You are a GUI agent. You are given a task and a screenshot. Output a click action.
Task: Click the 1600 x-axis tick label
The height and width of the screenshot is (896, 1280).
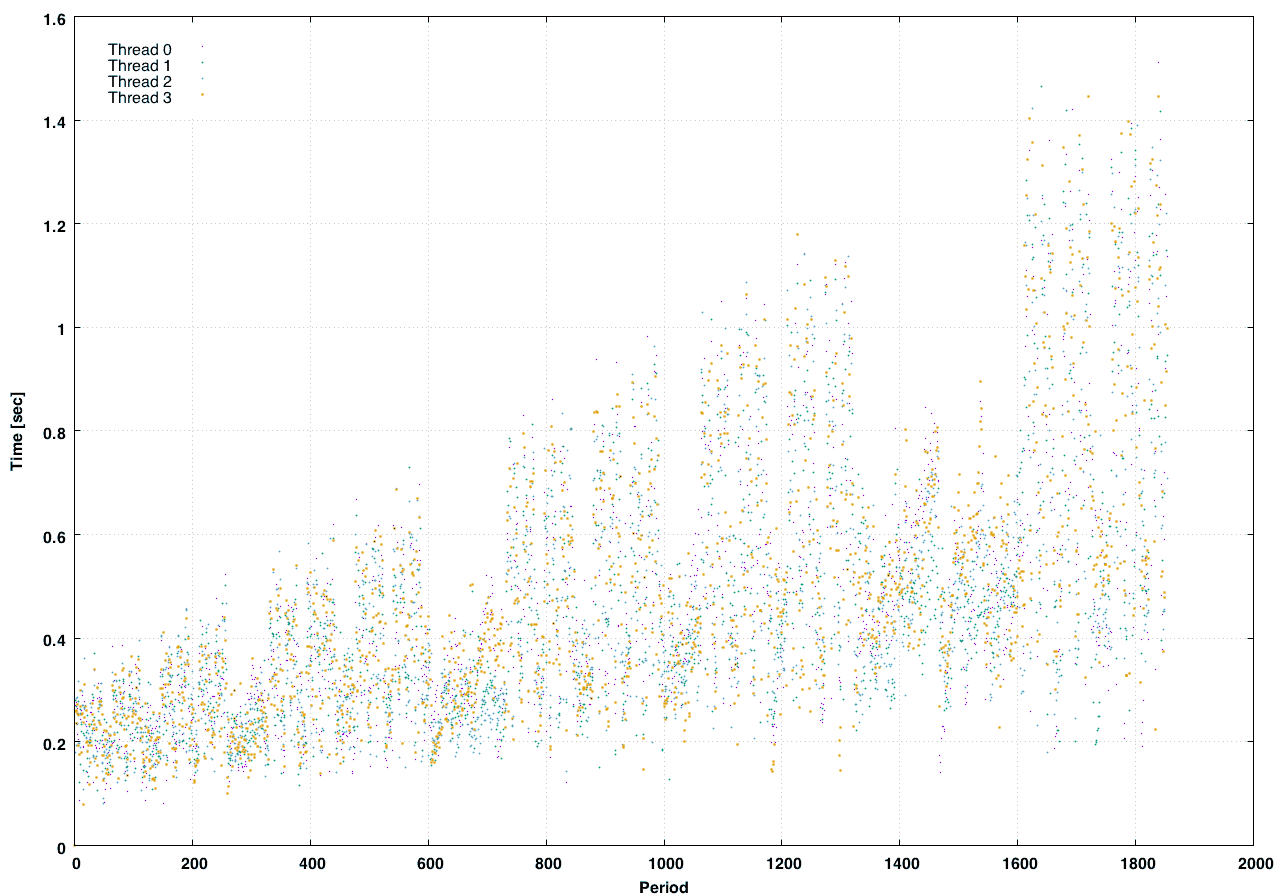1017,863
